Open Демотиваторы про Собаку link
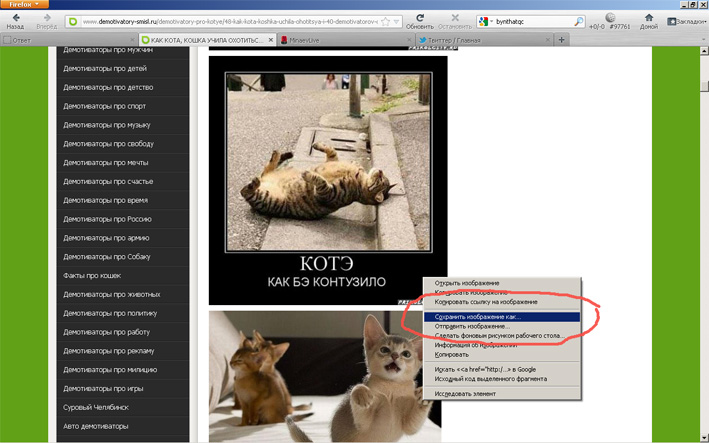The width and height of the screenshot is (709, 443). pos(107,257)
